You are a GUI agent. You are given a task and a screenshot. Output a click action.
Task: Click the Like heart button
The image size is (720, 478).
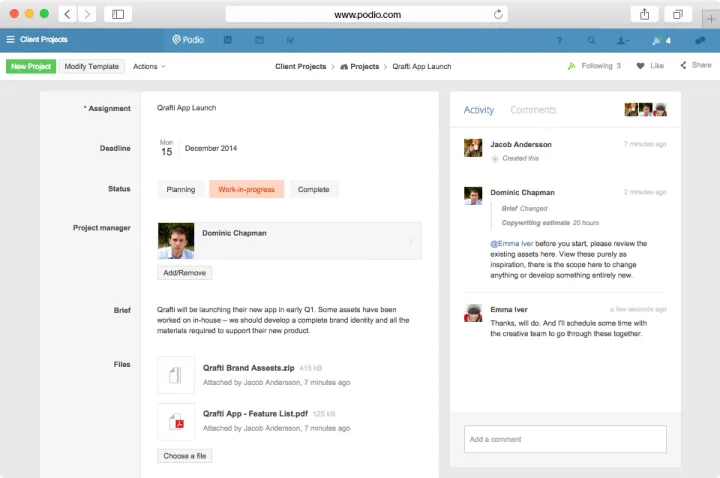pos(650,66)
